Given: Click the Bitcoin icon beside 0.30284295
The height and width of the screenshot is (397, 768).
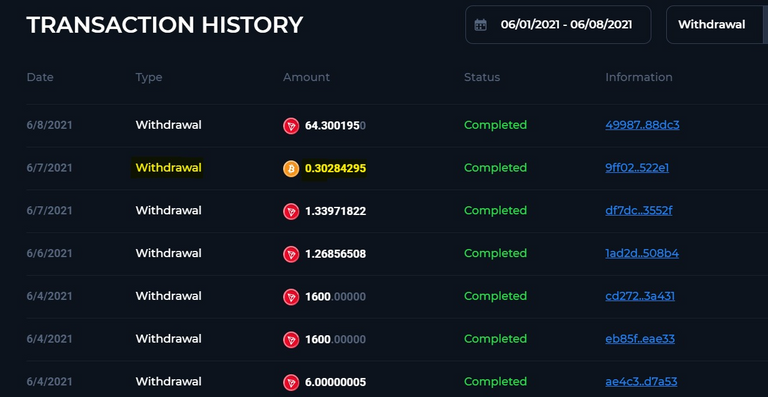Looking at the screenshot, I should pyautogui.click(x=291, y=169).
